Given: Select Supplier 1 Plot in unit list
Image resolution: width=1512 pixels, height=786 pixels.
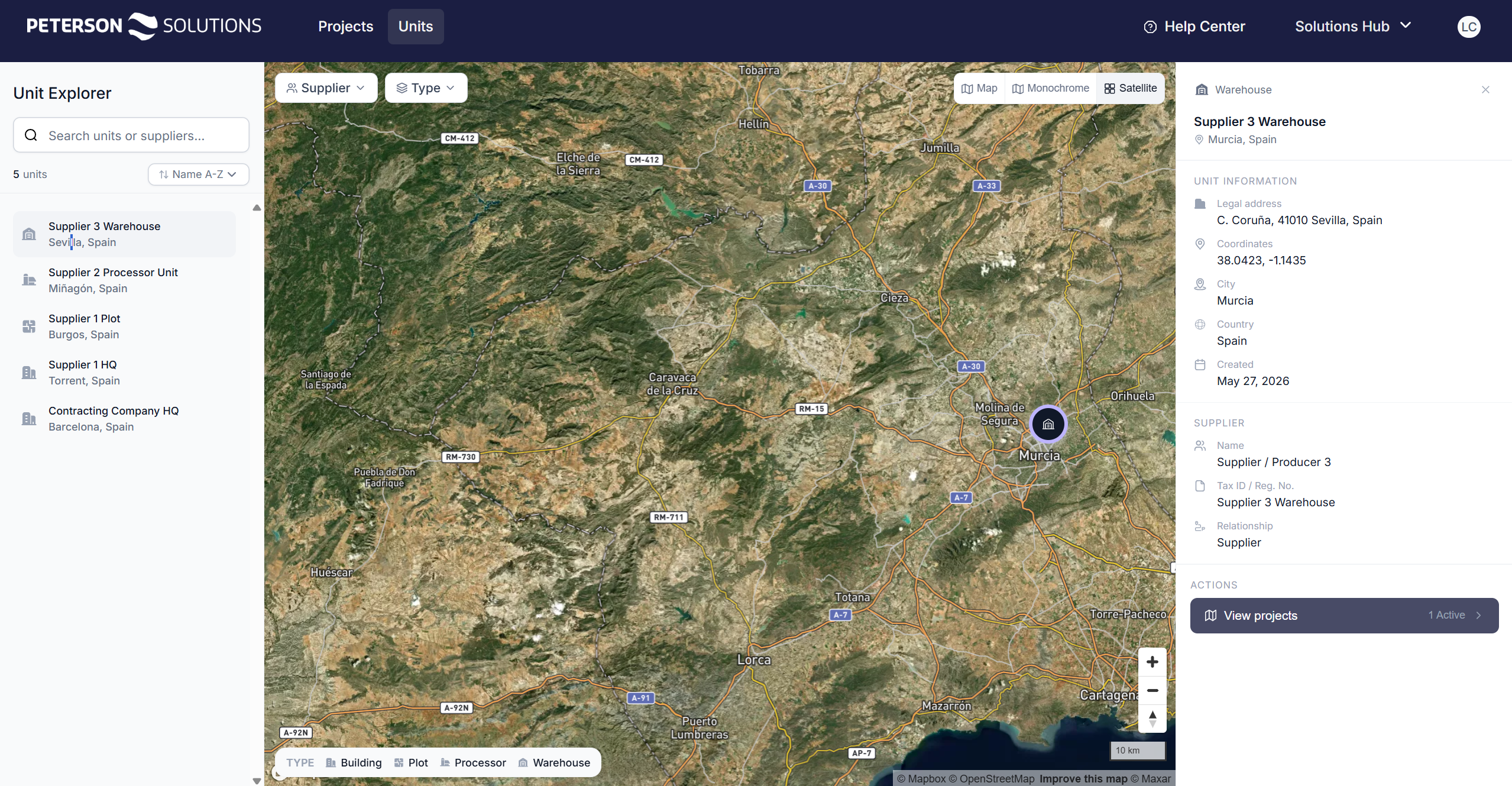Looking at the screenshot, I should 124,326.
